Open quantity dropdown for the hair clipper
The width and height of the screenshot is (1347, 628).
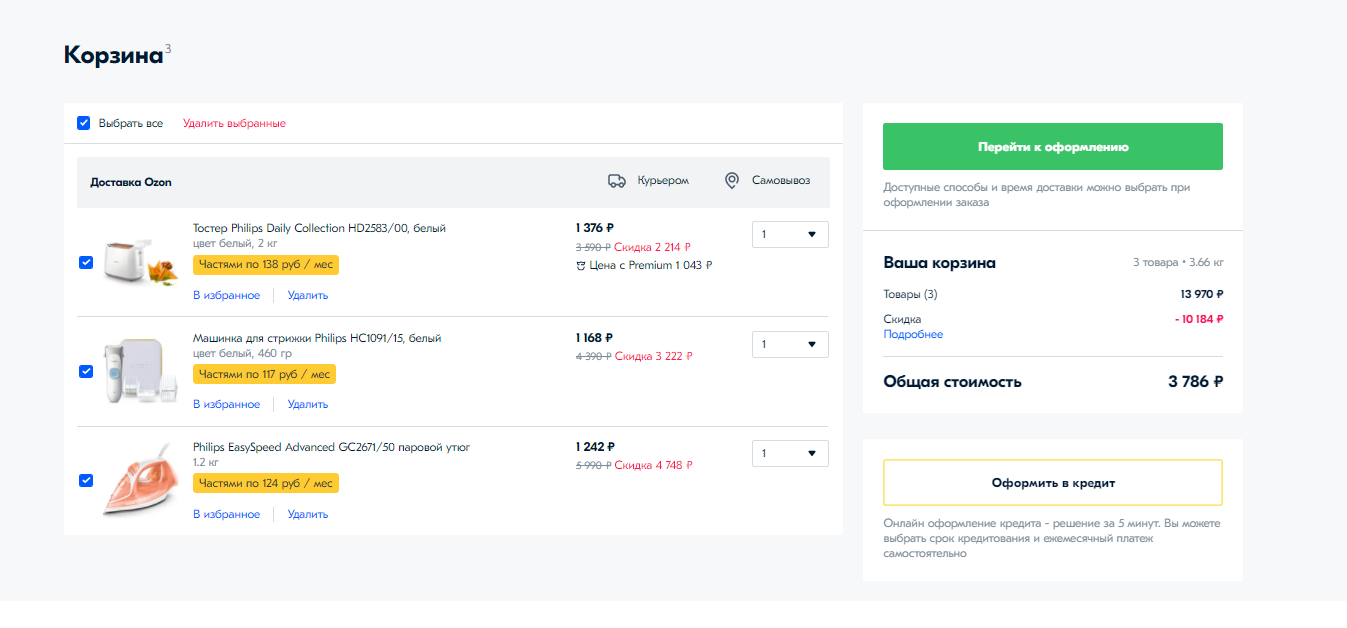tap(790, 344)
